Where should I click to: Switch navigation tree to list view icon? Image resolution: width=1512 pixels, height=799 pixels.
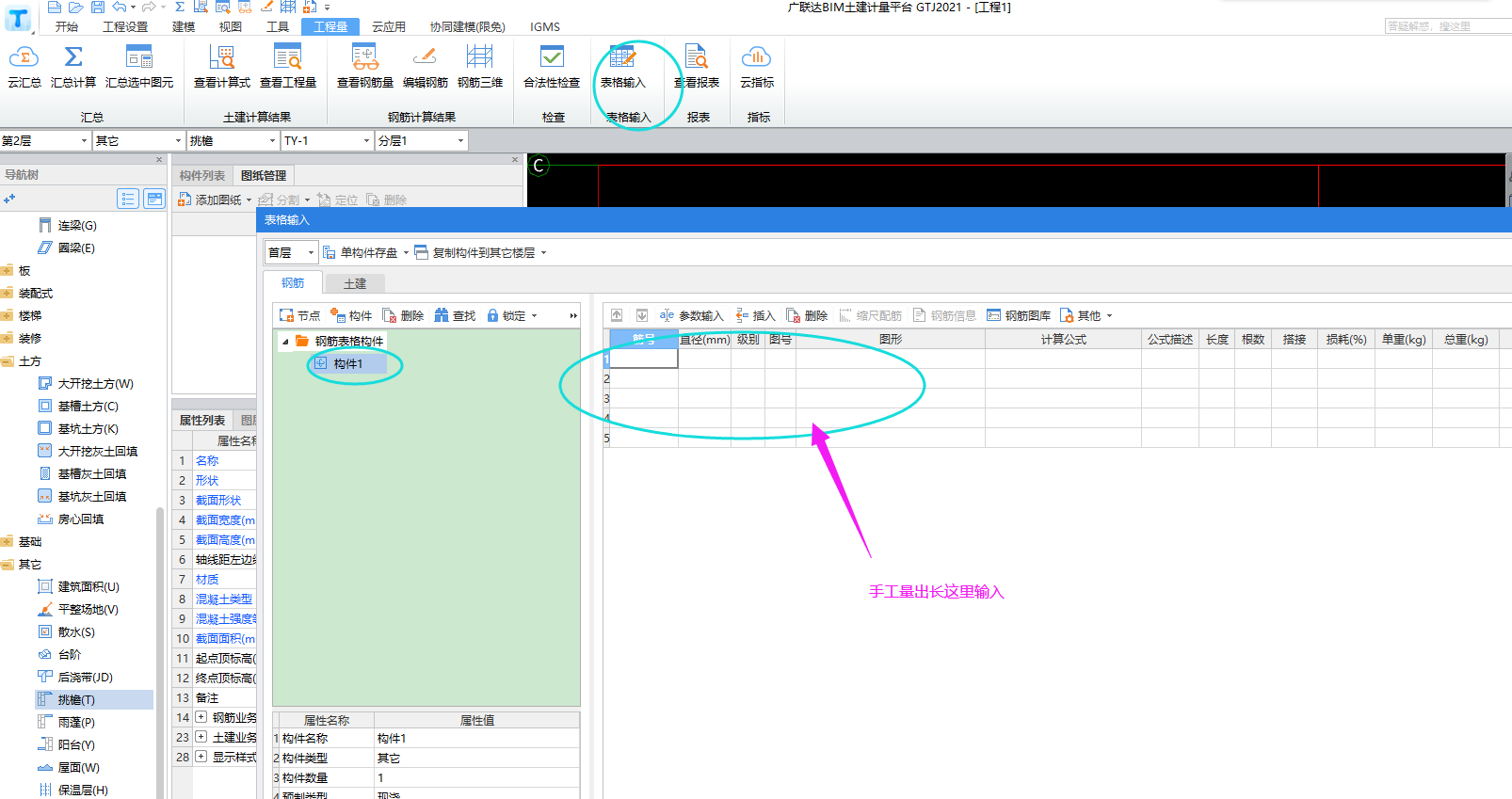pyautogui.click(x=128, y=199)
